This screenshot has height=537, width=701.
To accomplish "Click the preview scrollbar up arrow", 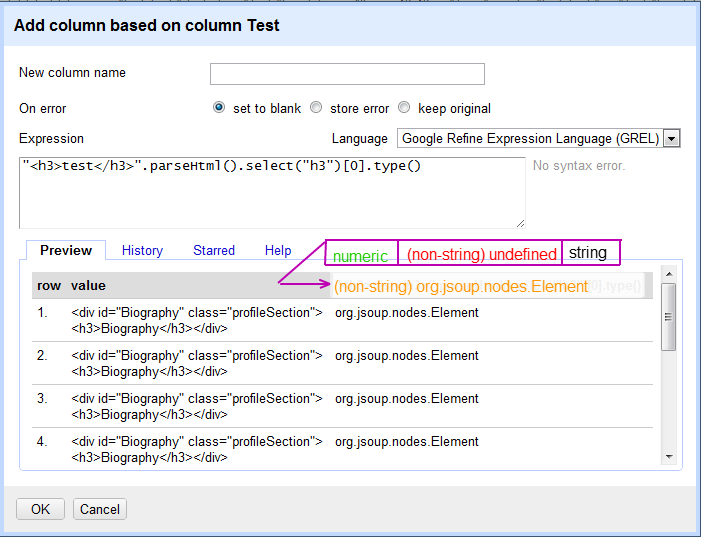I will [x=669, y=274].
